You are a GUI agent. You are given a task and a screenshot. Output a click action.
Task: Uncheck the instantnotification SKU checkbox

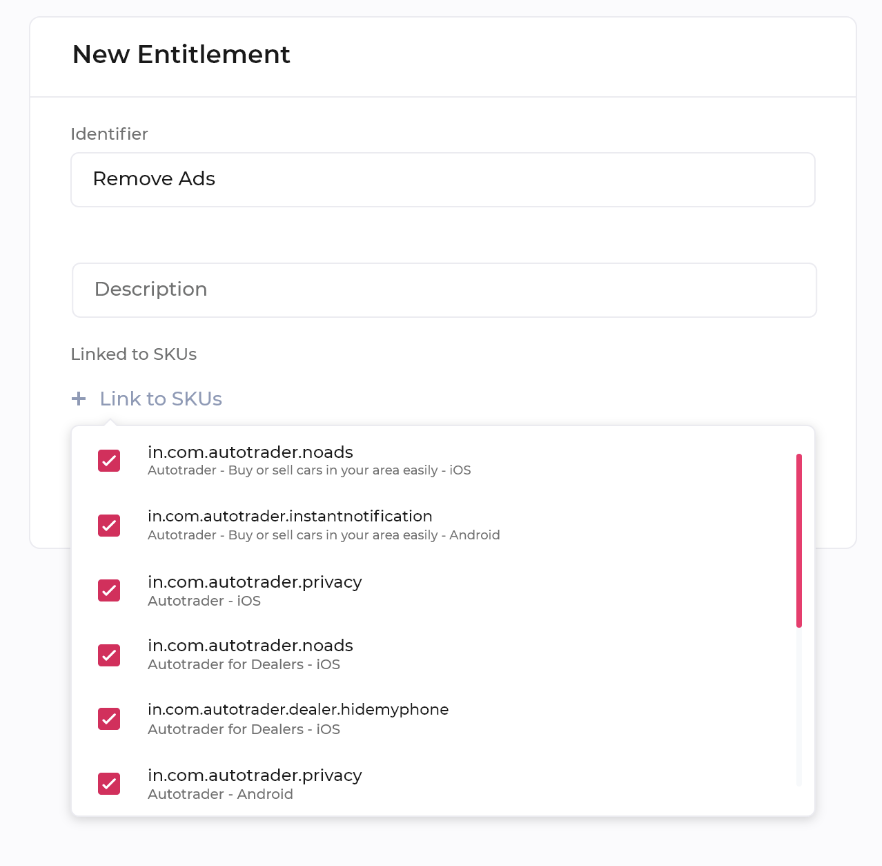[x=109, y=525]
